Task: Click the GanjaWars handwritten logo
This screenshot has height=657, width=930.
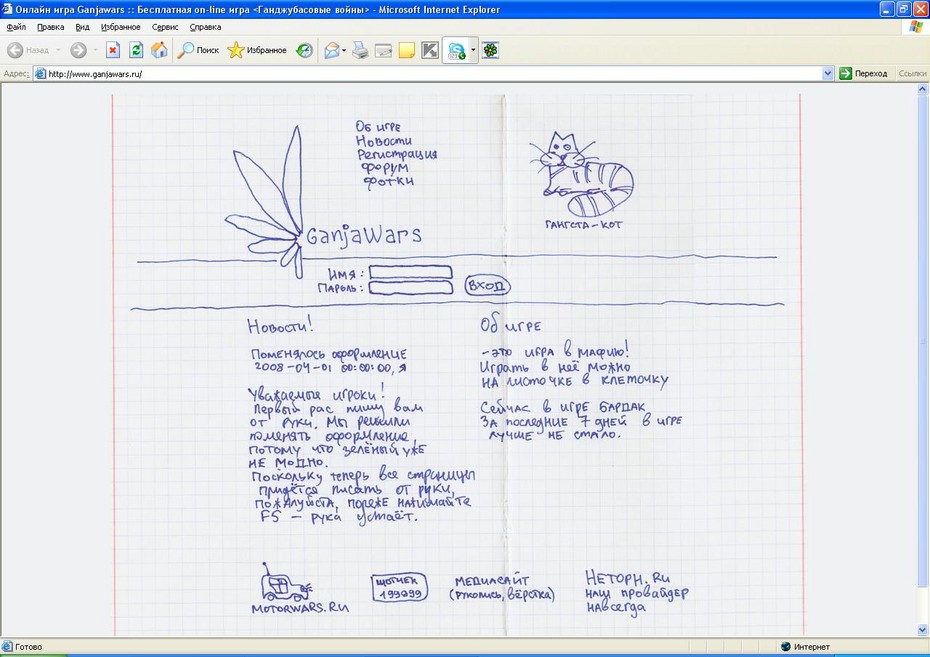Action: point(363,235)
